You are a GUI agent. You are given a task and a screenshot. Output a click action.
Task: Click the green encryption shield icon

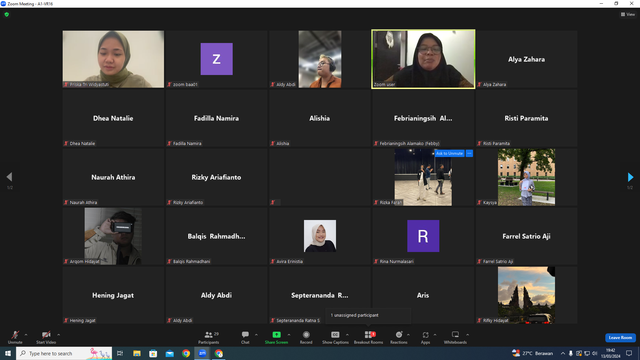7,14
